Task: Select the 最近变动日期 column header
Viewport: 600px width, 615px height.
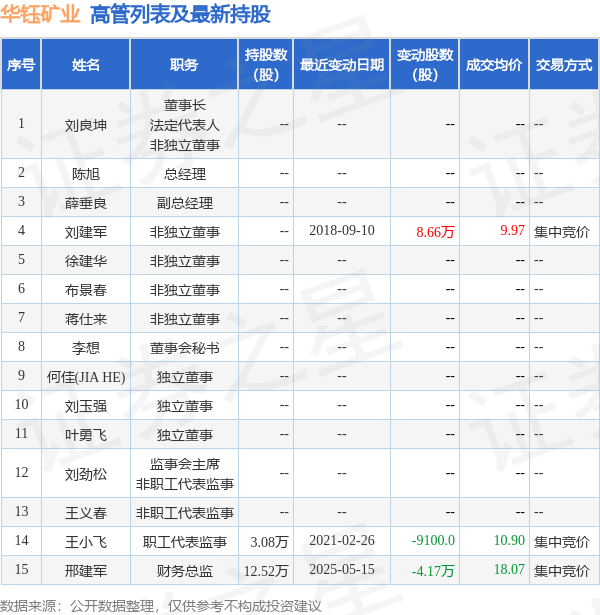Action: pyautogui.click(x=342, y=64)
